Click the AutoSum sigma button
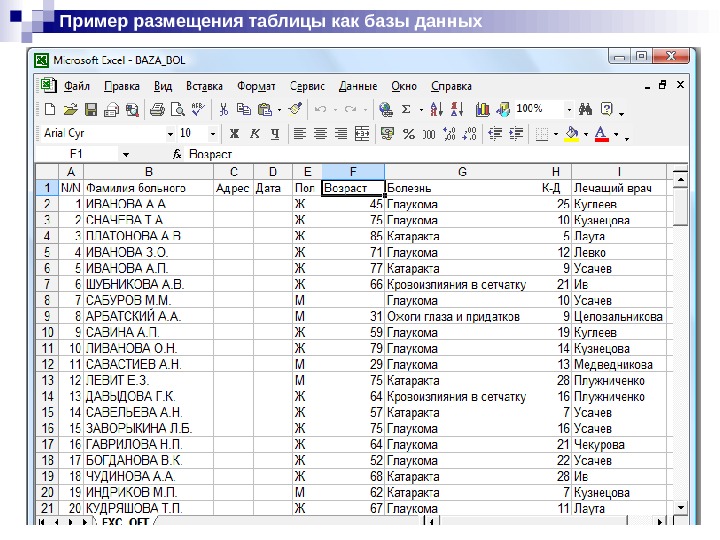Image resolution: width=720 pixels, height=540 pixels. pyautogui.click(x=406, y=109)
